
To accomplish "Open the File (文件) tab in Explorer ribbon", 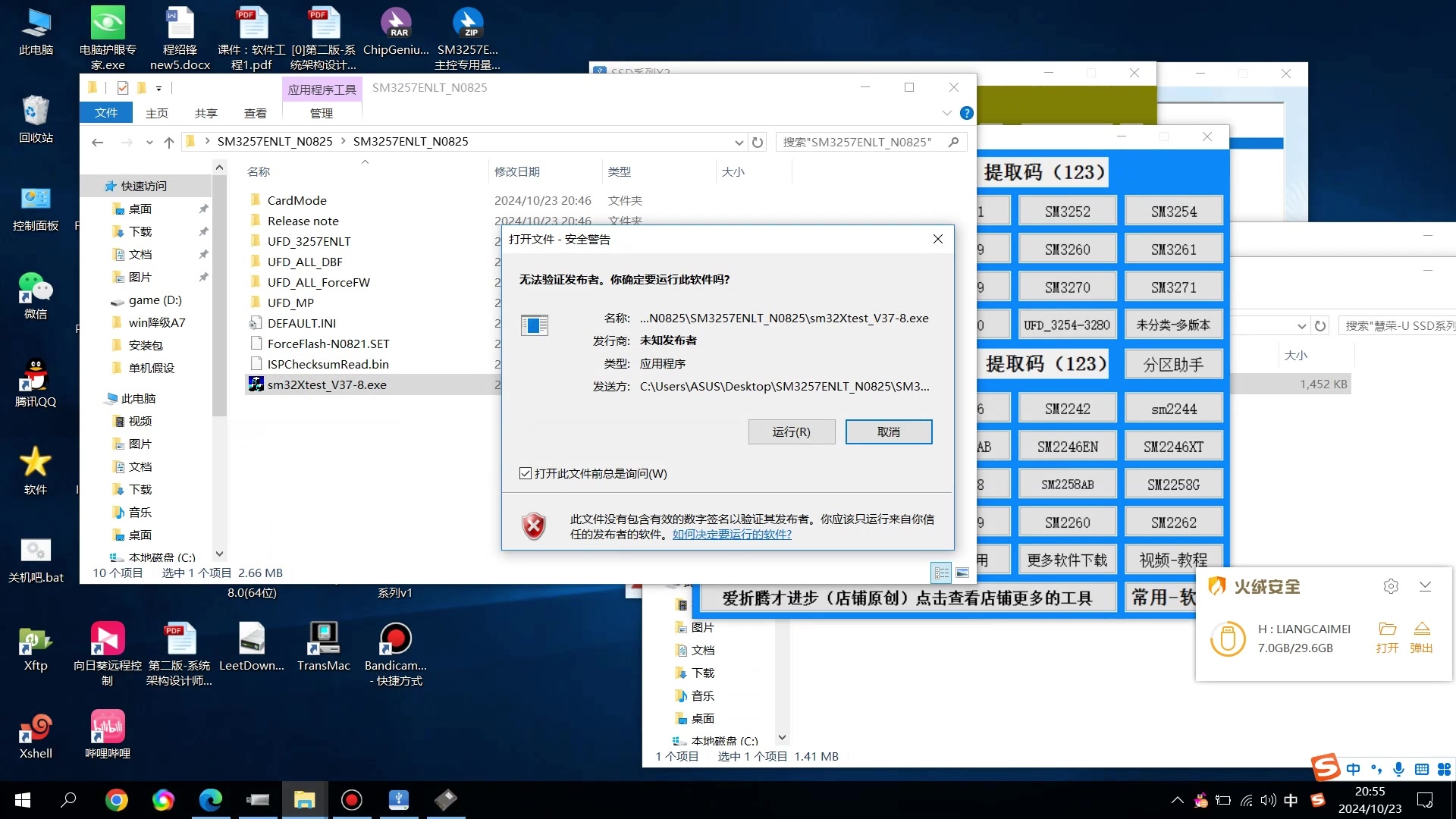I will [106, 112].
